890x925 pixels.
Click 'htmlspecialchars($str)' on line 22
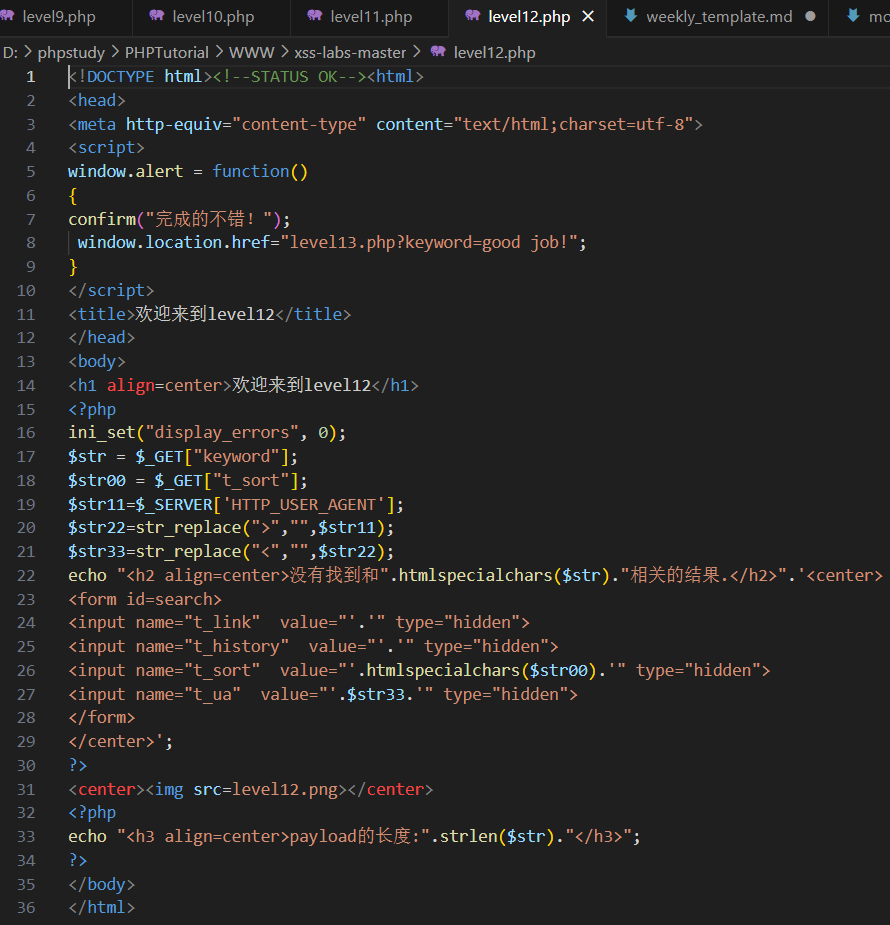(504, 575)
